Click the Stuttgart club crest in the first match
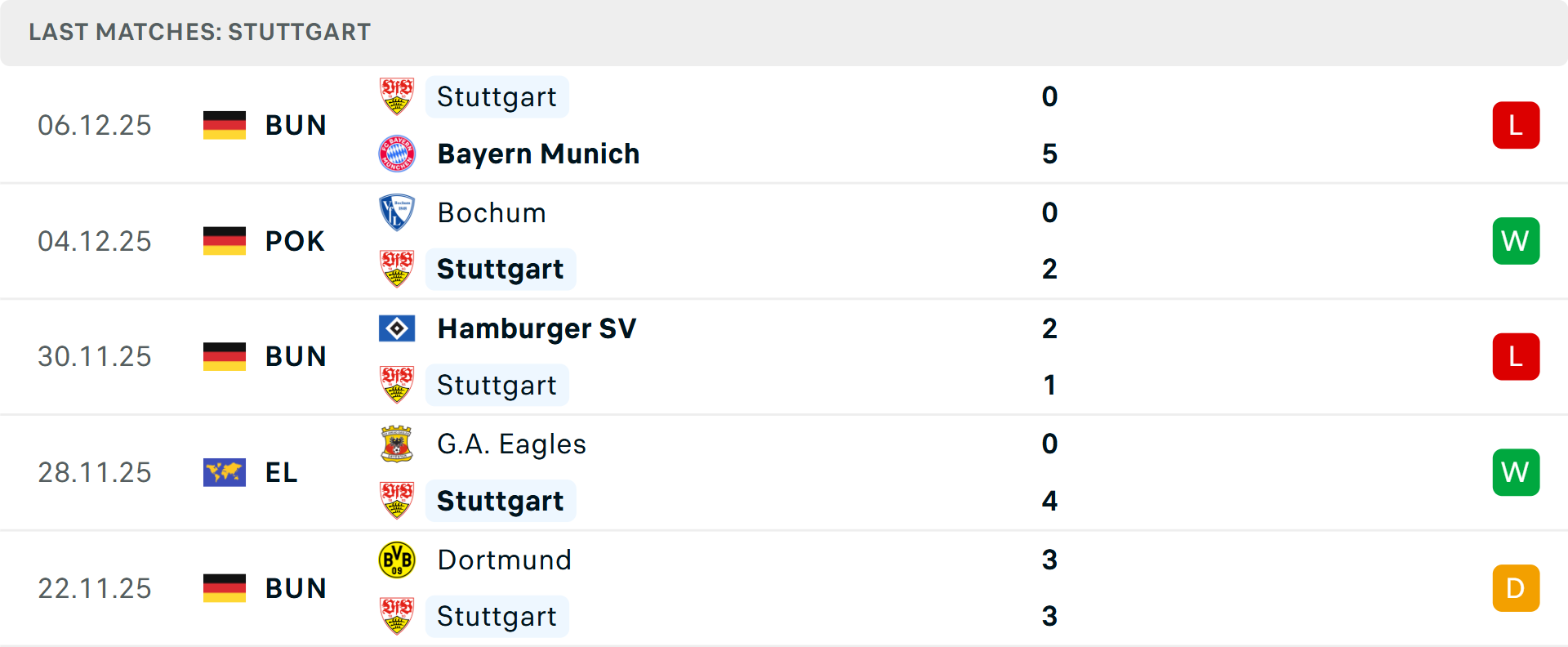This screenshot has height=647, width=1568. point(397,96)
